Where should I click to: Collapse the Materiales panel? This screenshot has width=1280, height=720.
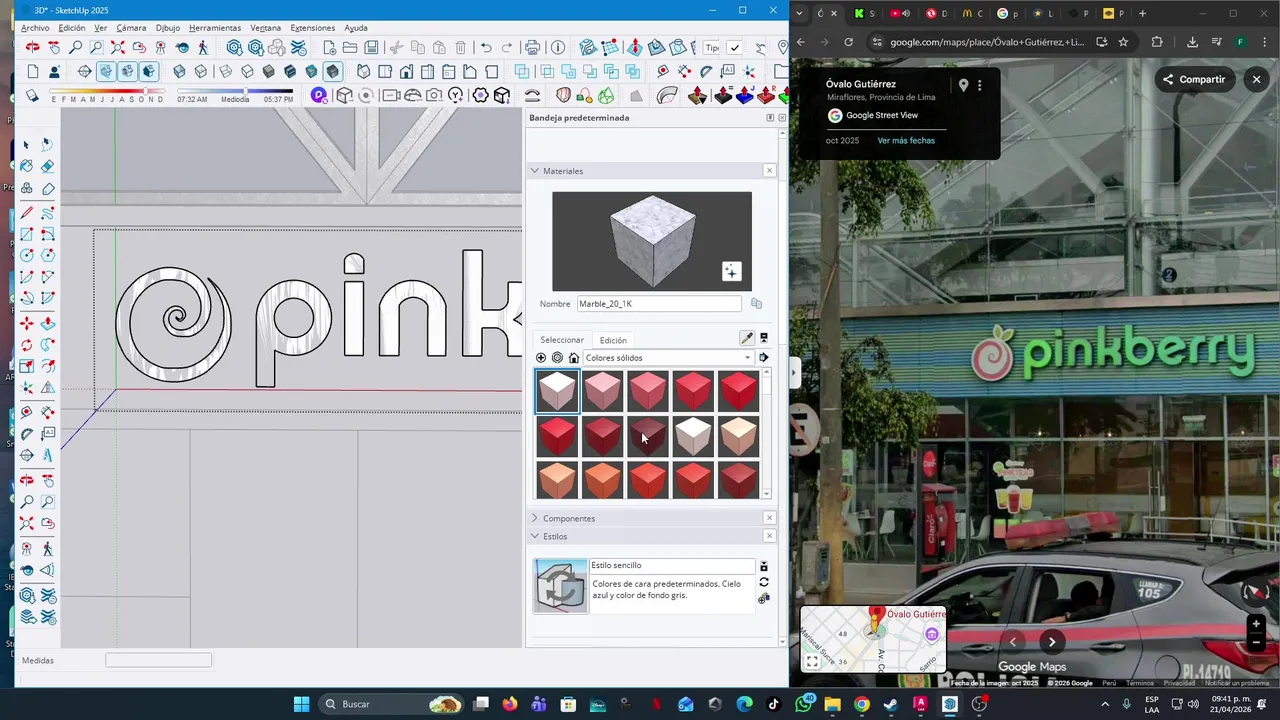coord(535,171)
